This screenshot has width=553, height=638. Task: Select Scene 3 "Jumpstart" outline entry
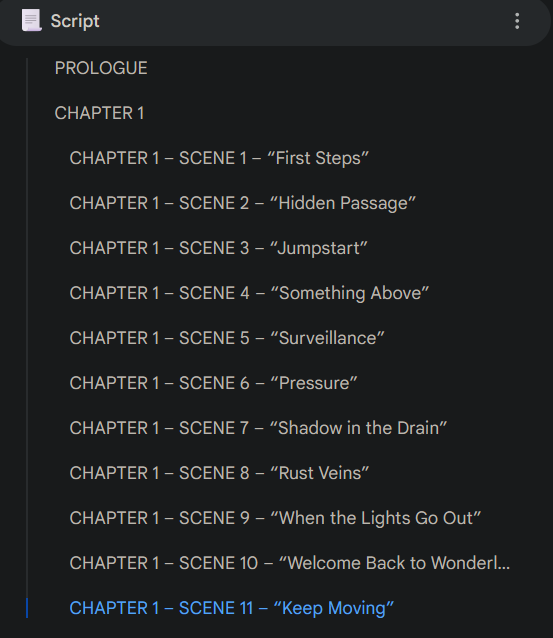[x=218, y=248]
